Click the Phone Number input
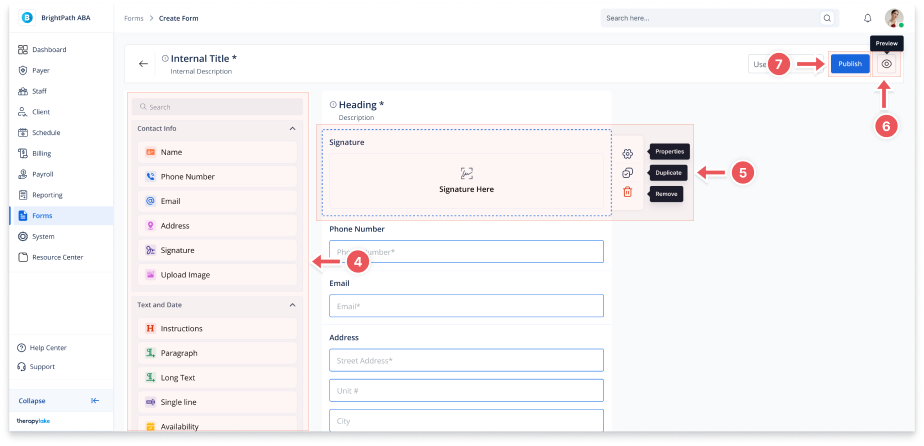The height and width of the screenshot is (446, 924). (466, 252)
